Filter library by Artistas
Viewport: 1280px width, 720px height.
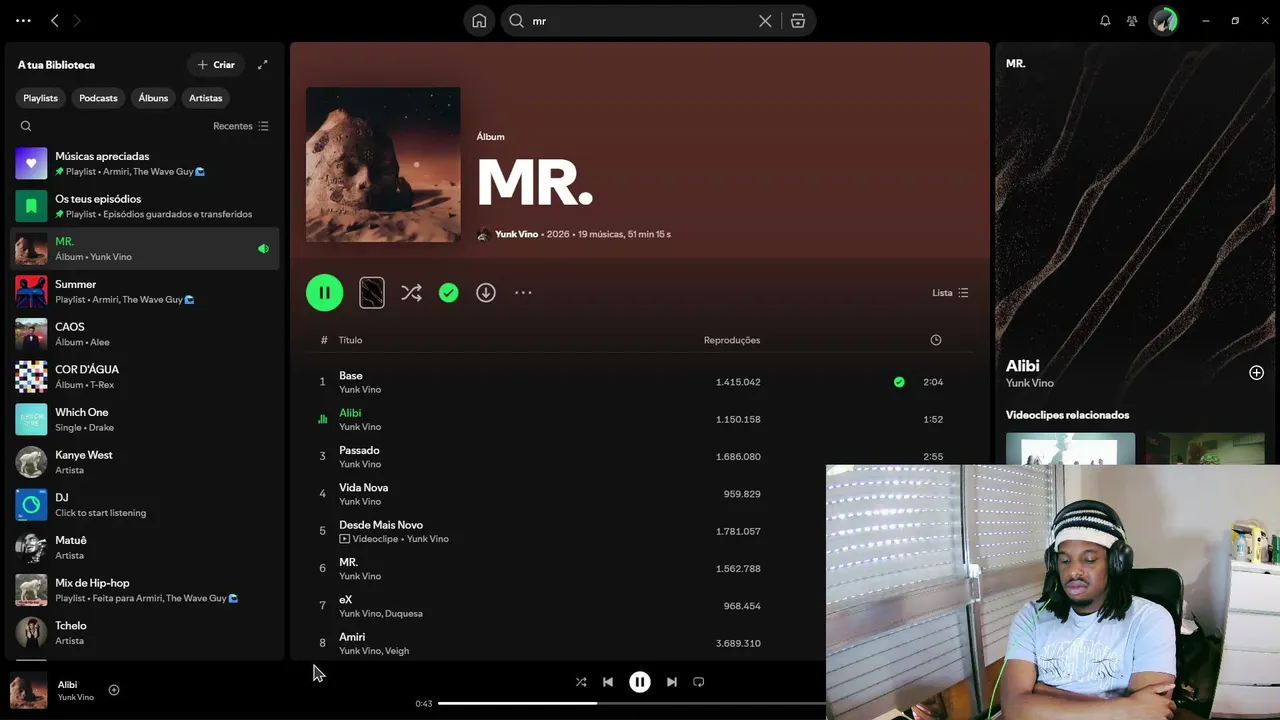[x=206, y=98]
